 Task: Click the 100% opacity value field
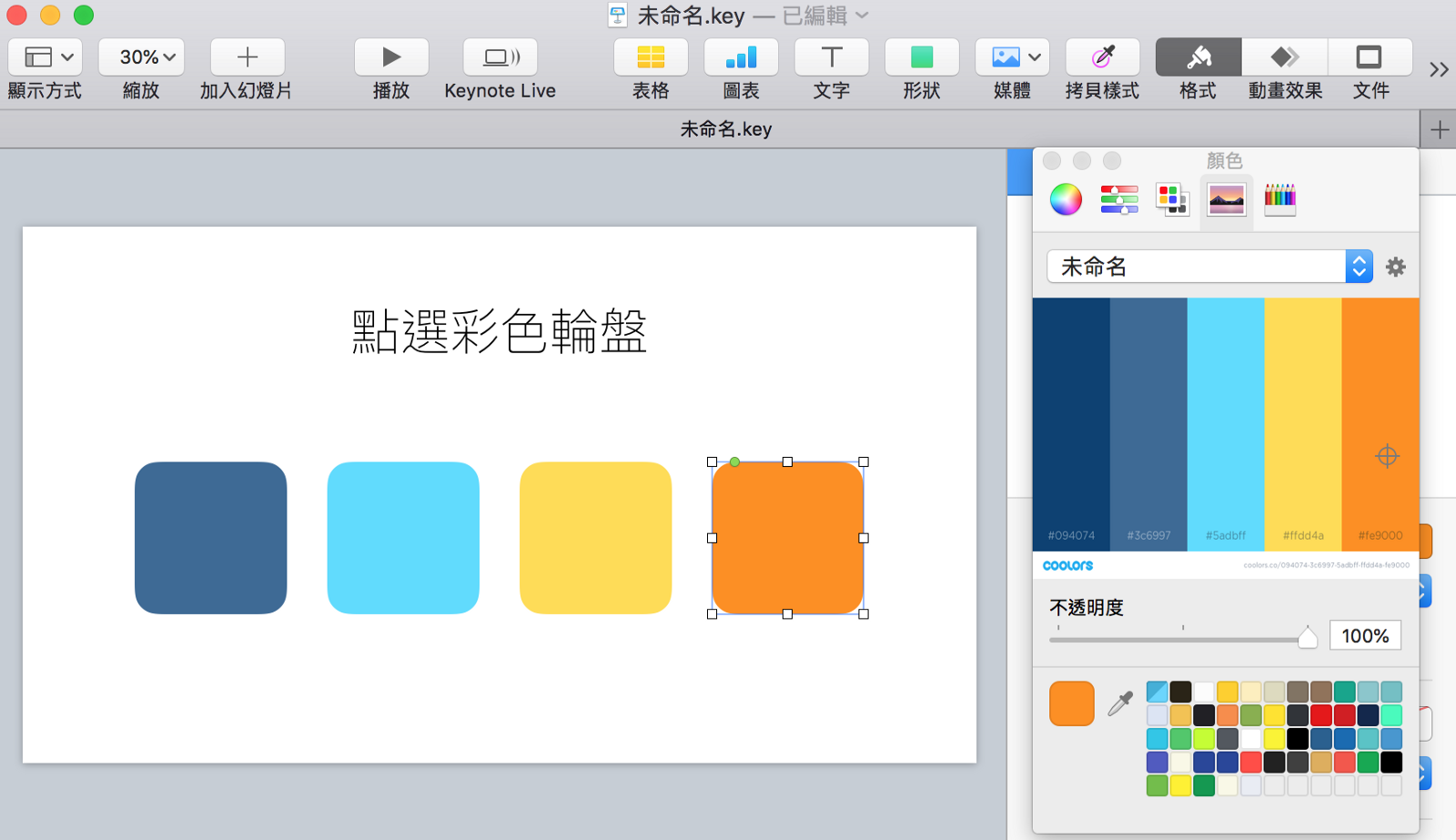1365,635
